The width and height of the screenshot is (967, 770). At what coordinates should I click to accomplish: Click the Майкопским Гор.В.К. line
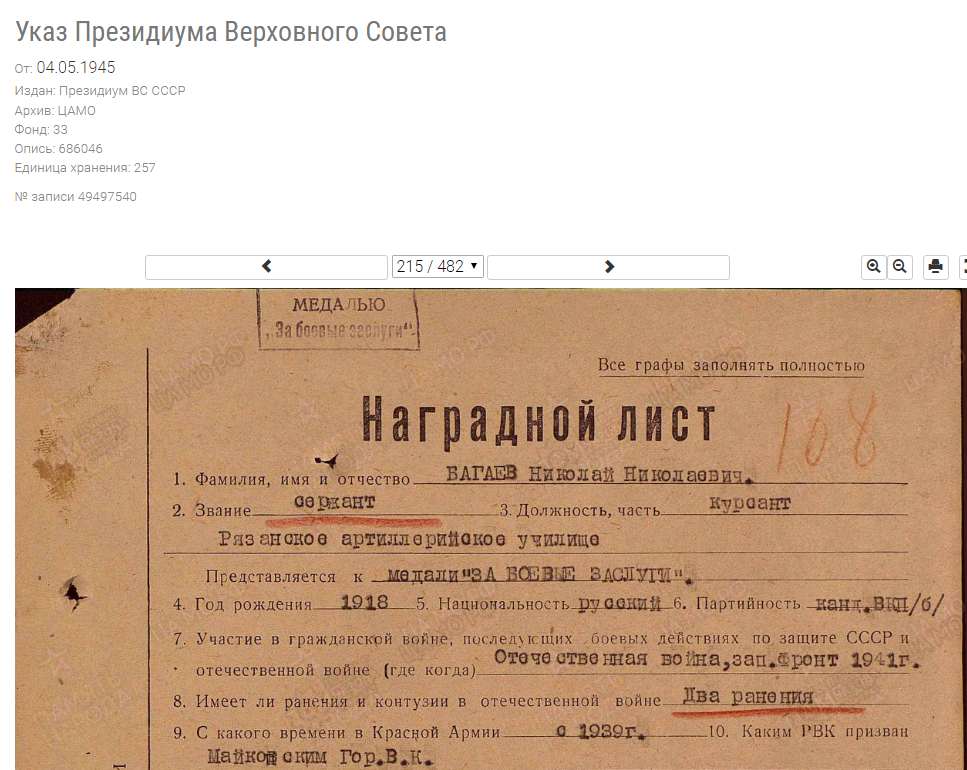[x=320, y=756]
